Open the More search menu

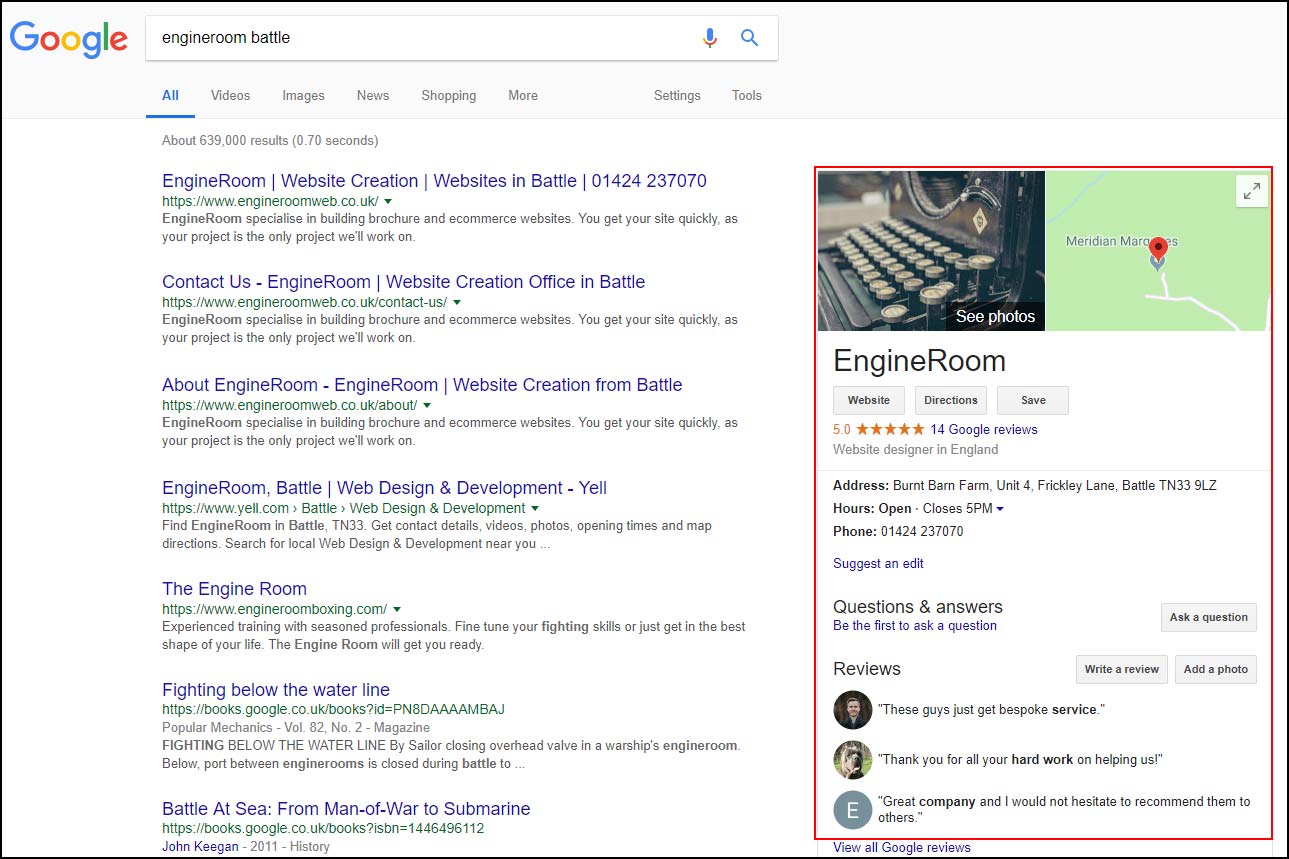pyautogui.click(x=522, y=96)
